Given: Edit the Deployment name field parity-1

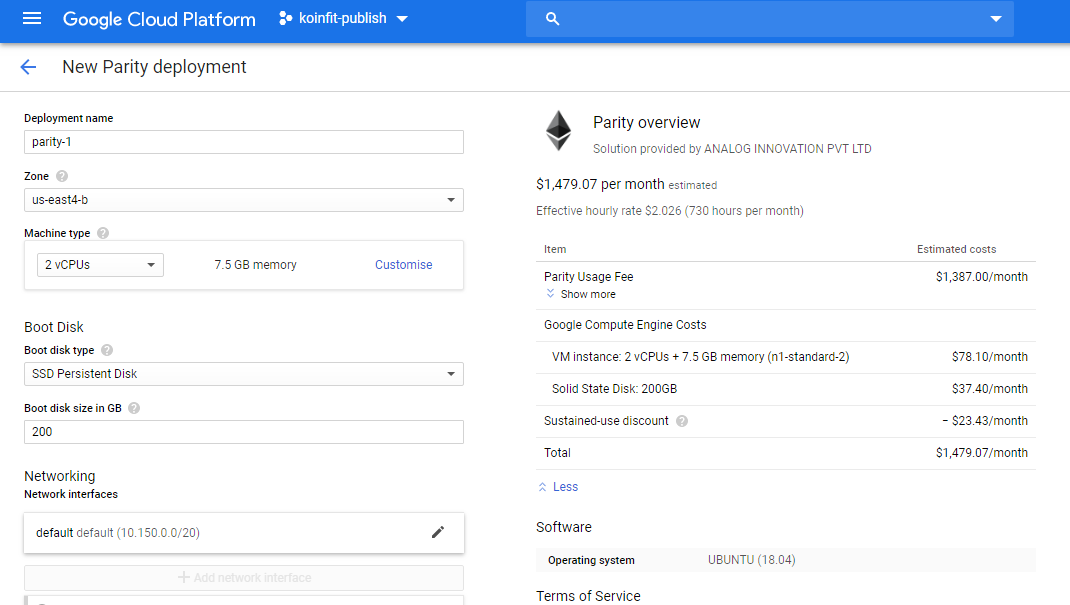Looking at the screenshot, I should click(244, 142).
